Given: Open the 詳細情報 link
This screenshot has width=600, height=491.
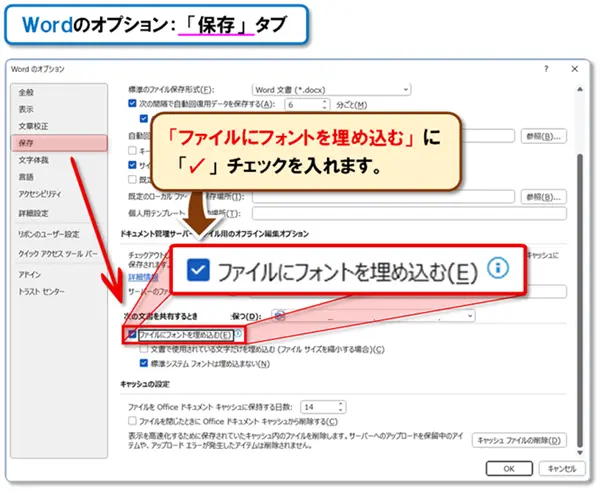Looking at the screenshot, I should click(x=143, y=277).
